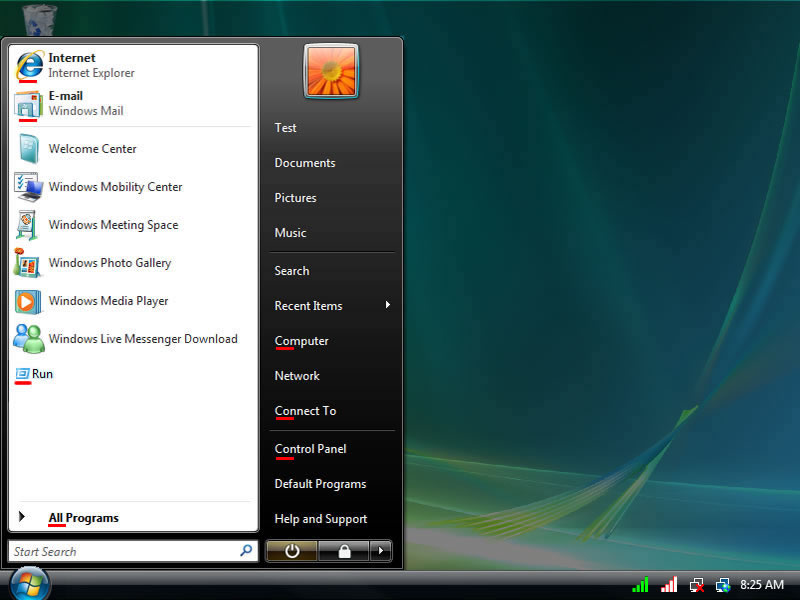
Task: Expand All Programs list
Action: pos(83,518)
